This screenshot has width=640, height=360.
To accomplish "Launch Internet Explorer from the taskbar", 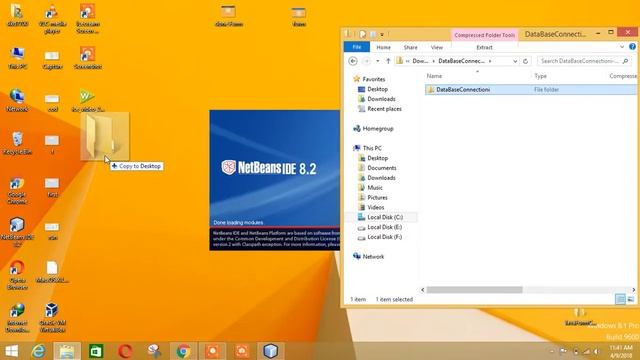I will pyautogui.click(x=38, y=351).
